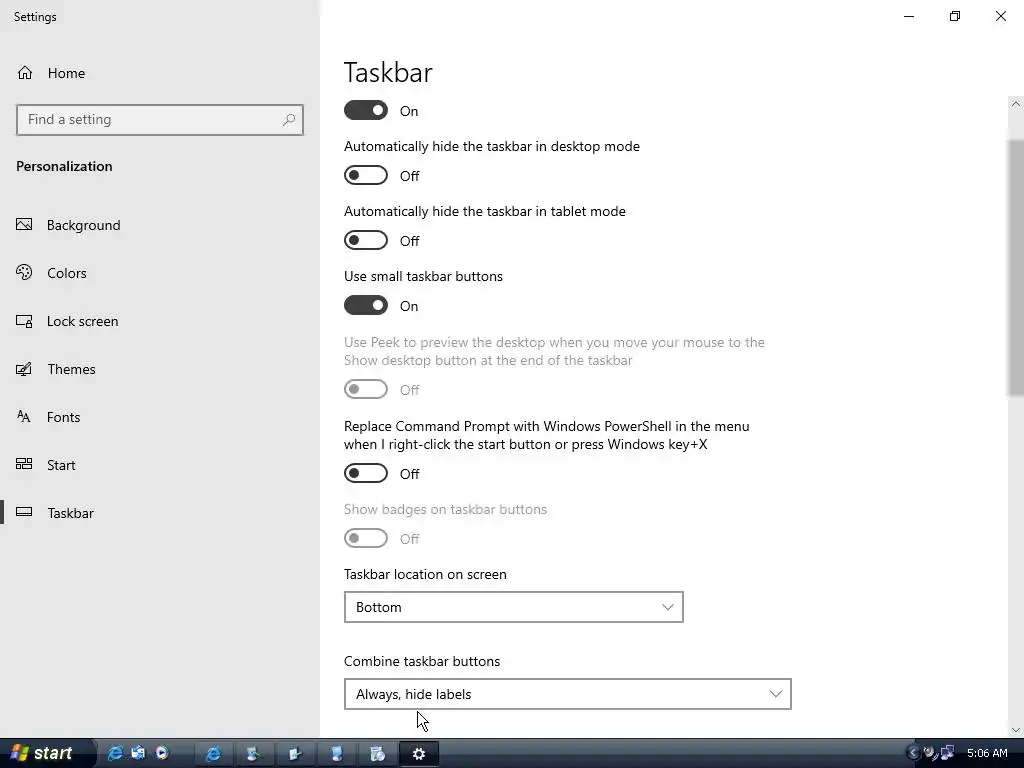Turn off the first toggle under Taskbar heading

coord(366,110)
